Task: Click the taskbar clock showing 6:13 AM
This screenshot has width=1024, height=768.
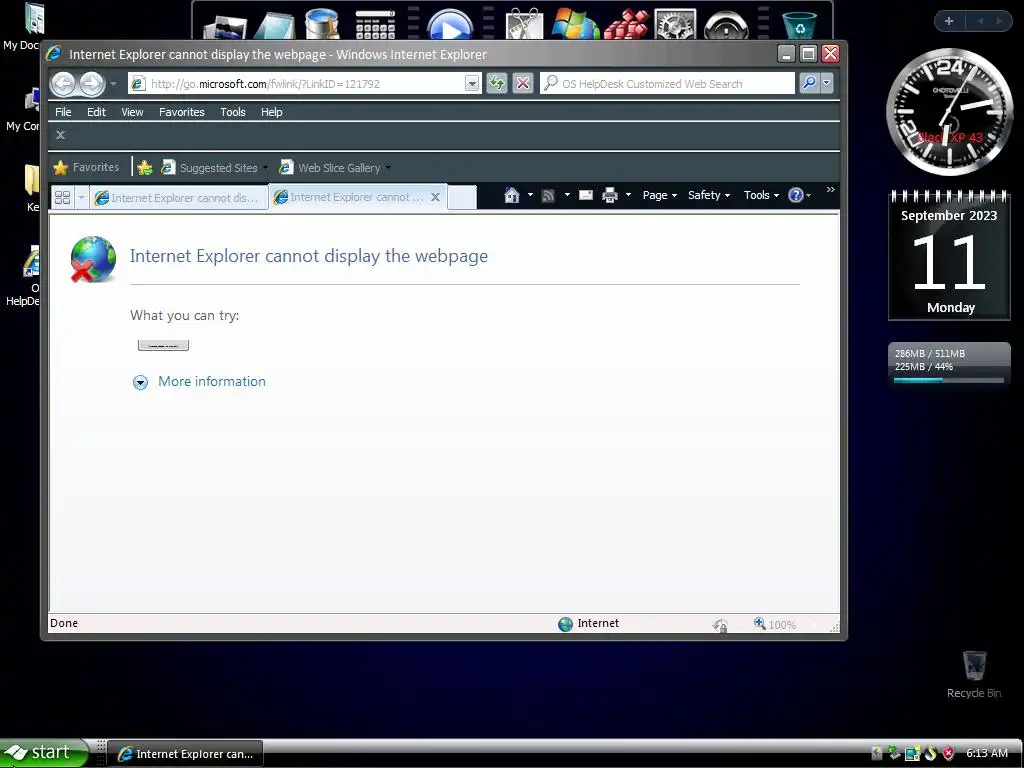Action: click(987, 753)
